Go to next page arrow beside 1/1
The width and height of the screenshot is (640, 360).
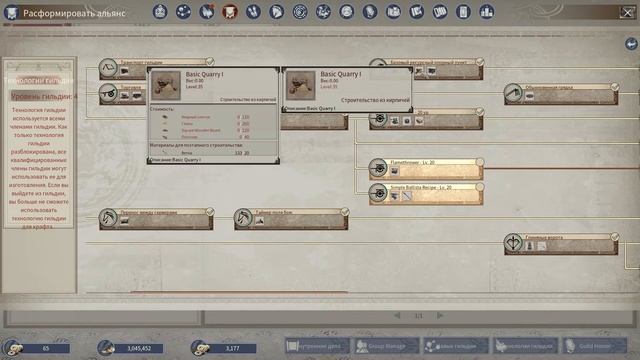click(440, 316)
